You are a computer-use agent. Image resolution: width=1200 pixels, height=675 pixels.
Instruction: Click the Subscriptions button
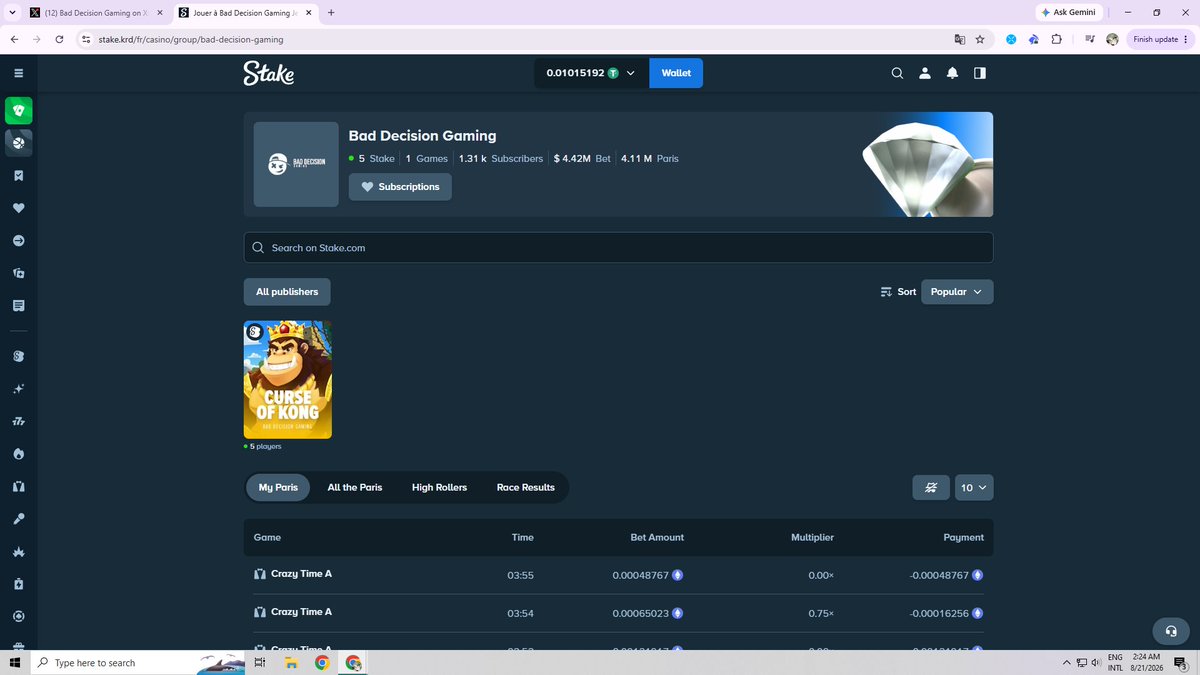[x=400, y=187]
